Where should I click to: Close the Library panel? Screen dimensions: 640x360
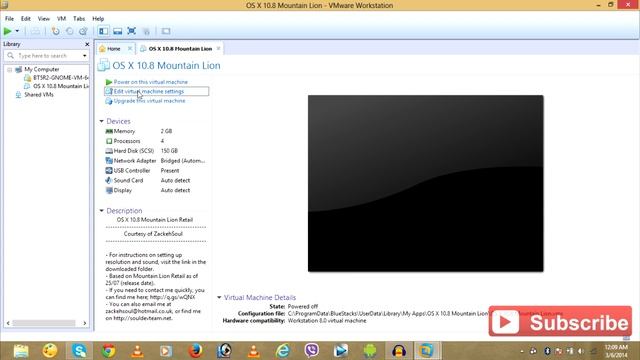pyautogui.click(x=87, y=44)
